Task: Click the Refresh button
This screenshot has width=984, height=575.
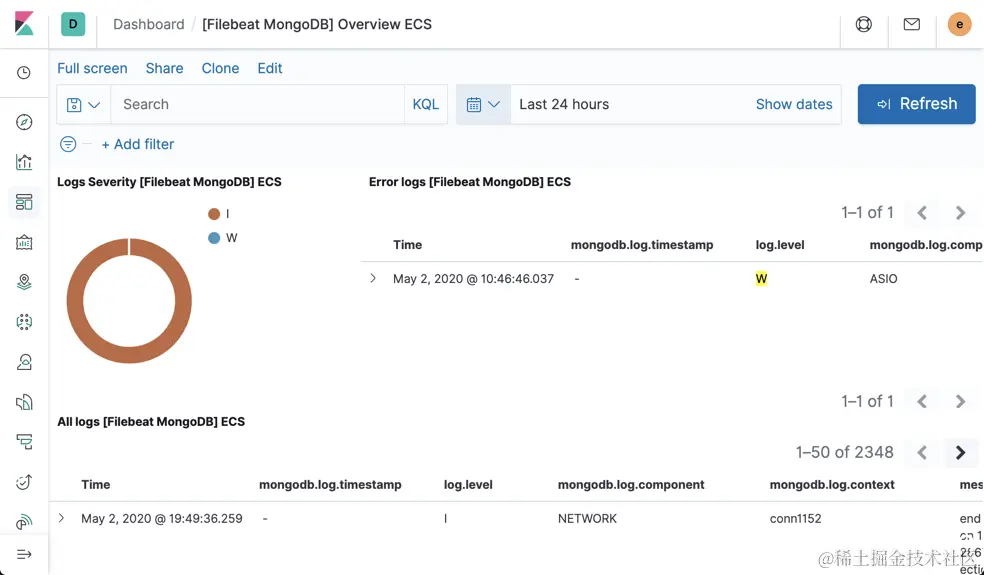Action: pos(916,104)
